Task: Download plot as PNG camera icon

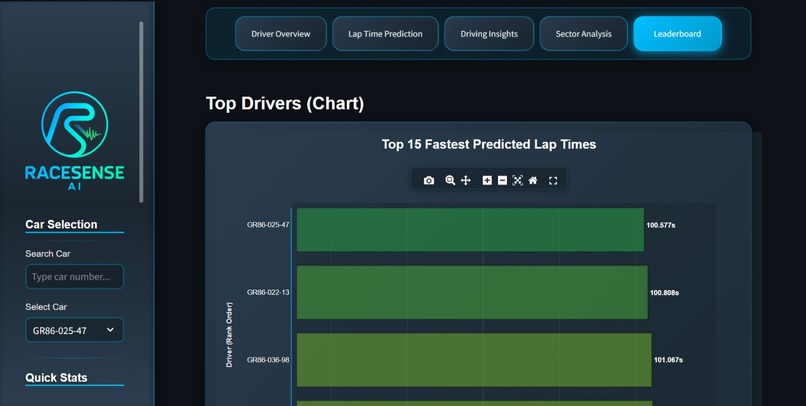Action: click(429, 180)
